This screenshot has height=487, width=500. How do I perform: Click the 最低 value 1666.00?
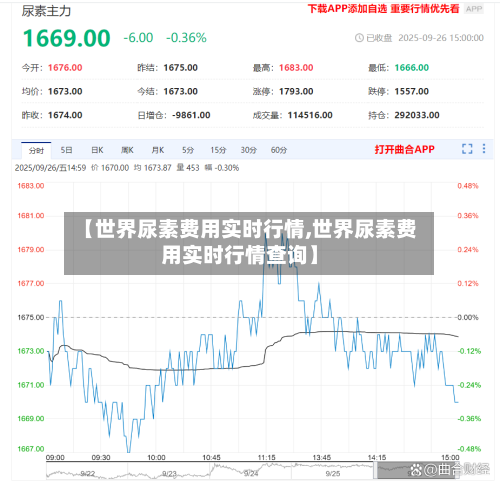coord(412,68)
